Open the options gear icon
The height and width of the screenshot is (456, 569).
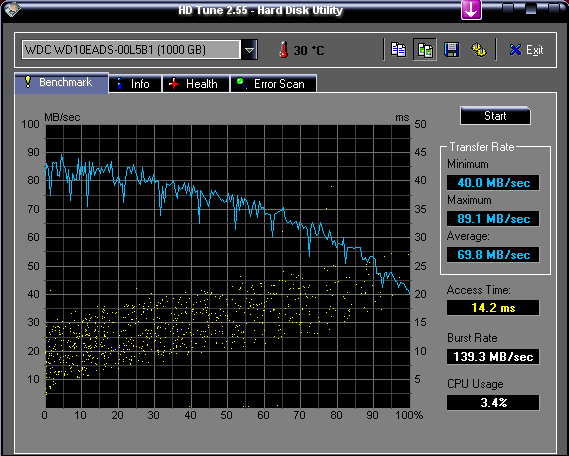pyautogui.click(x=479, y=50)
